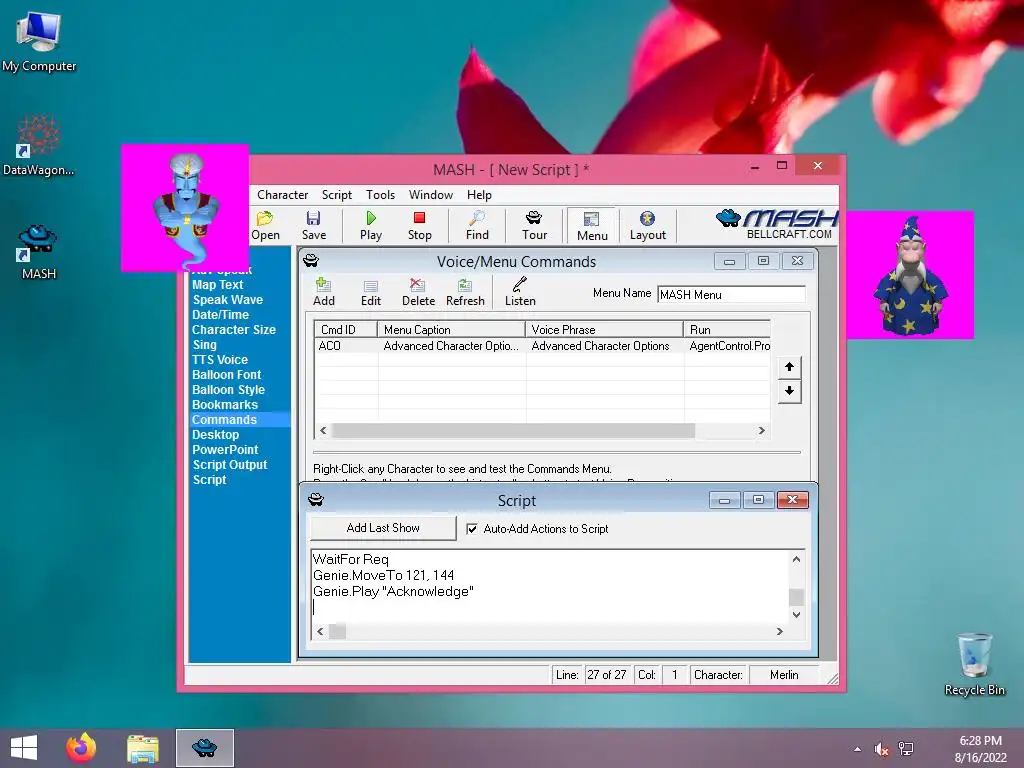Screen dimensions: 1024x768
Task: Open Balloon Font in the sidebar
Action: 226,375
